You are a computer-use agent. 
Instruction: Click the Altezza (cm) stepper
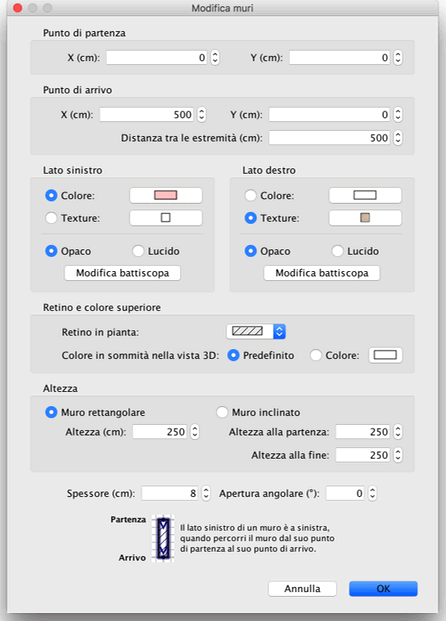[x=195, y=432]
